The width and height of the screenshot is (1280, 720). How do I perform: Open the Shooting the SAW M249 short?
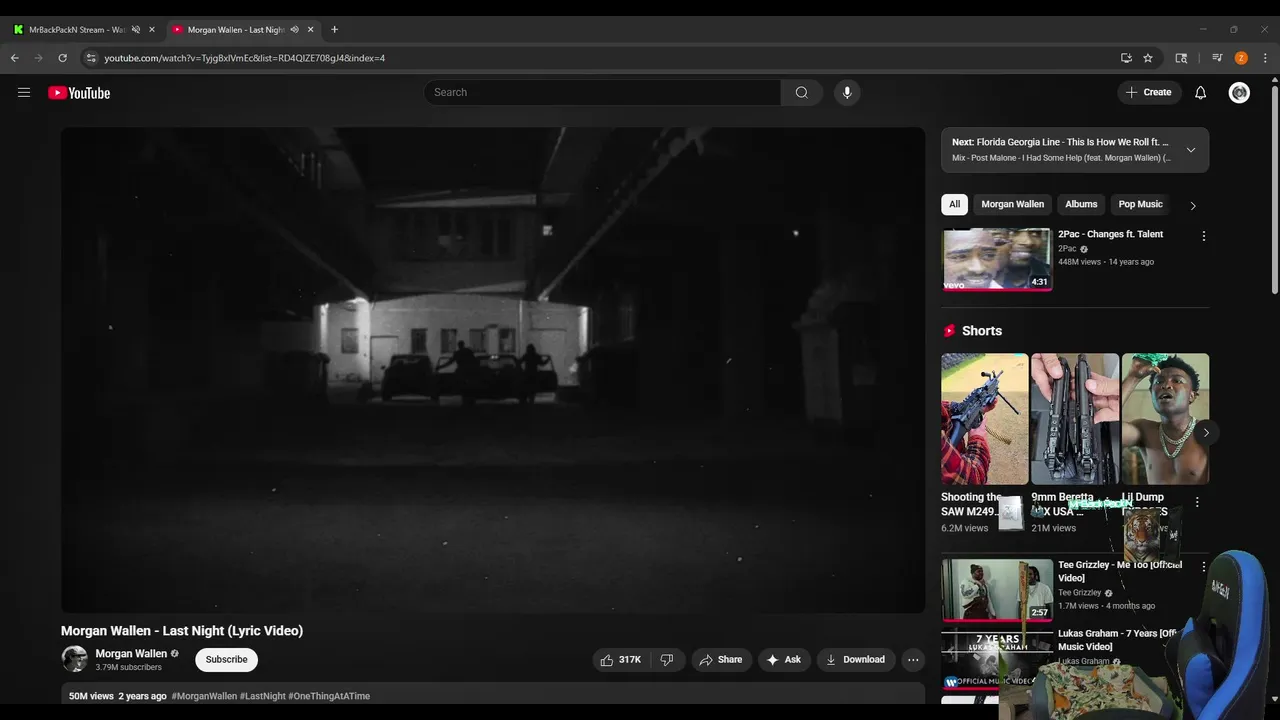point(984,419)
